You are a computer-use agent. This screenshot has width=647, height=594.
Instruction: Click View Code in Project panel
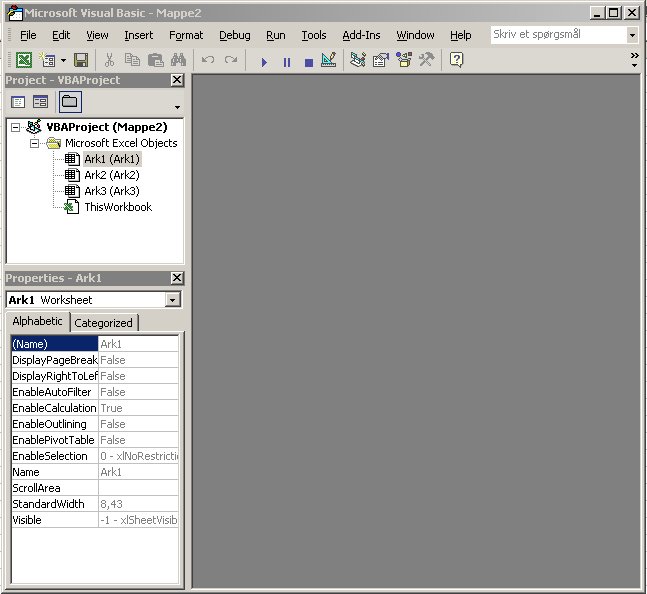(x=18, y=102)
